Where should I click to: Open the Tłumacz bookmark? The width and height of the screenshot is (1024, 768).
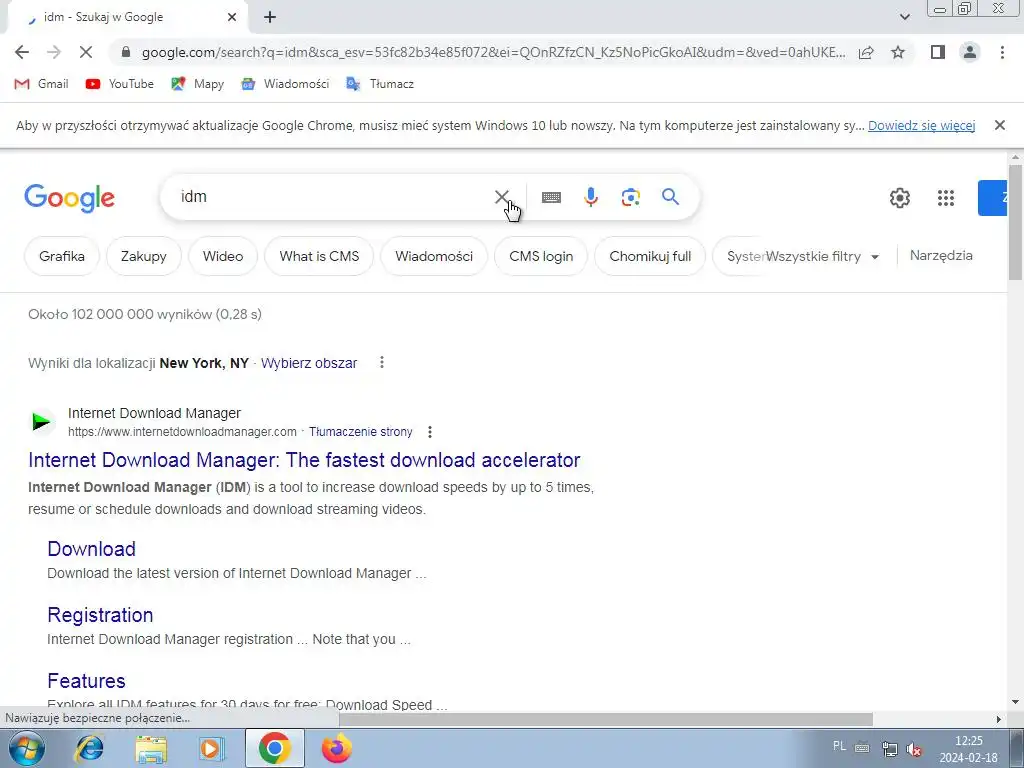tap(380, 84)
